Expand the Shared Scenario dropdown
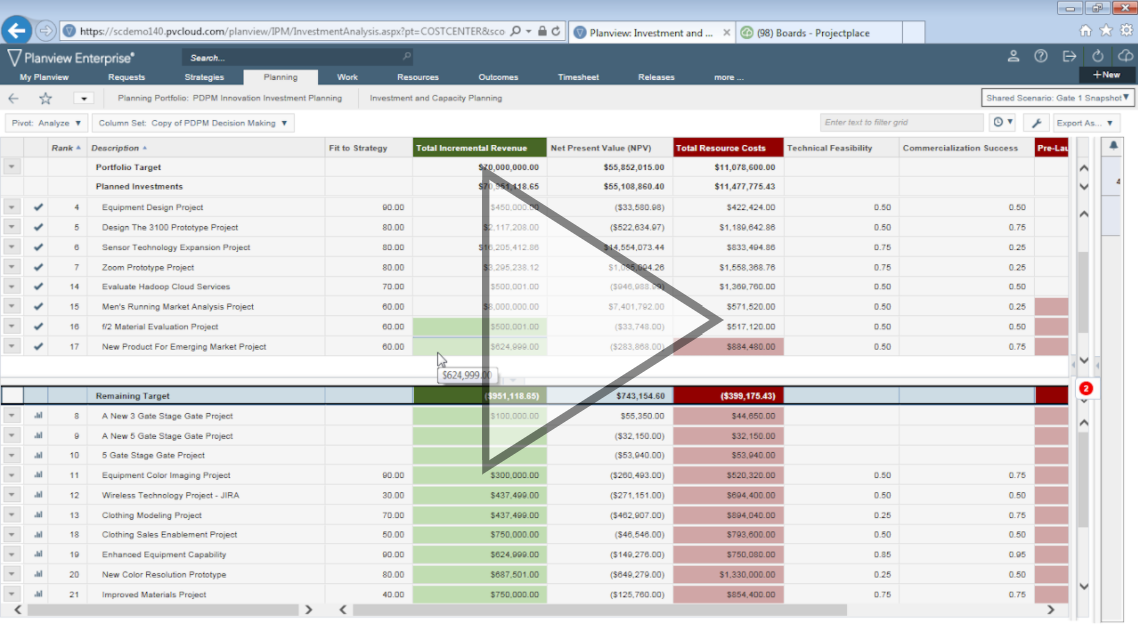This screenshot has width=1138, height=631. coord(1058,98)
